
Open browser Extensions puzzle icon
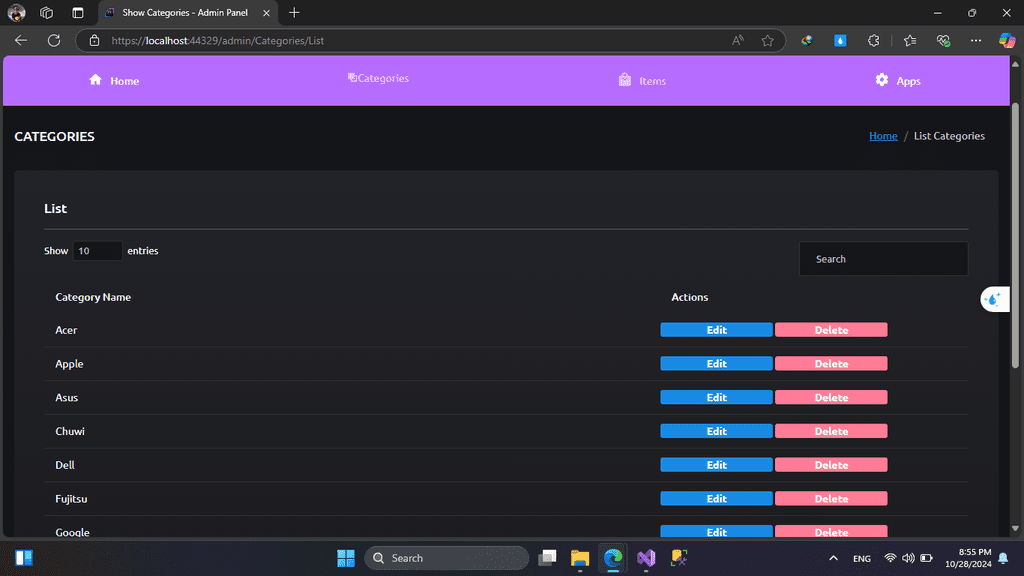[874, 40]
